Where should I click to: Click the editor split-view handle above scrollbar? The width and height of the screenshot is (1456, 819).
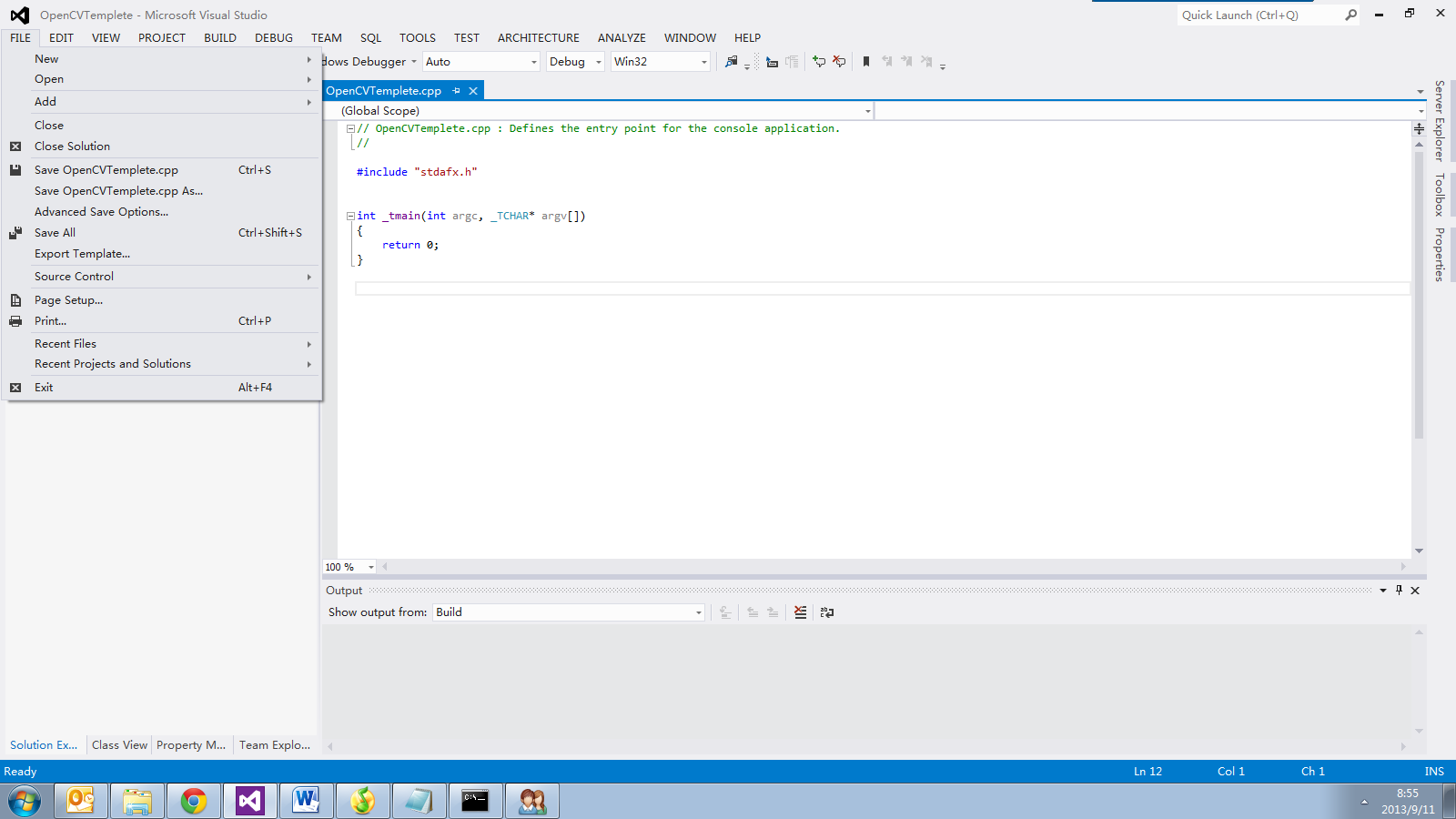pos(1419,129)
